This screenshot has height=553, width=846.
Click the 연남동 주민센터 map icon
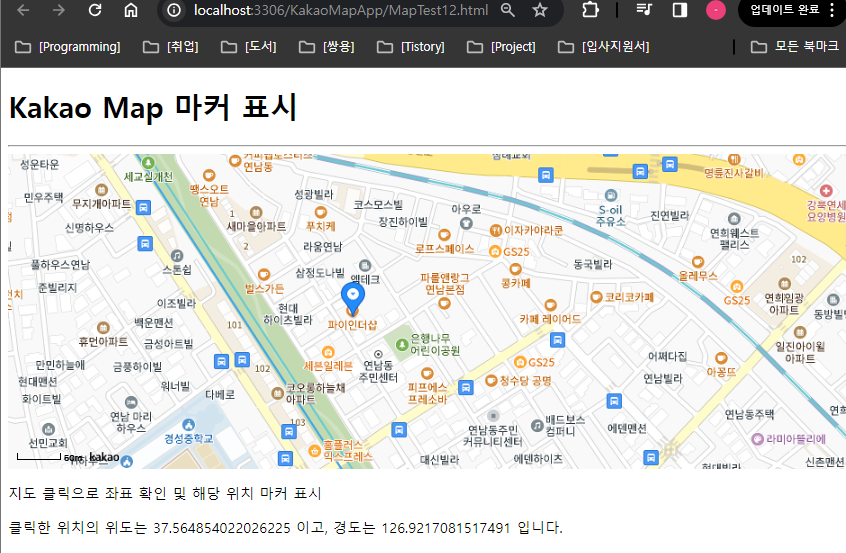(x=378, y=354)
